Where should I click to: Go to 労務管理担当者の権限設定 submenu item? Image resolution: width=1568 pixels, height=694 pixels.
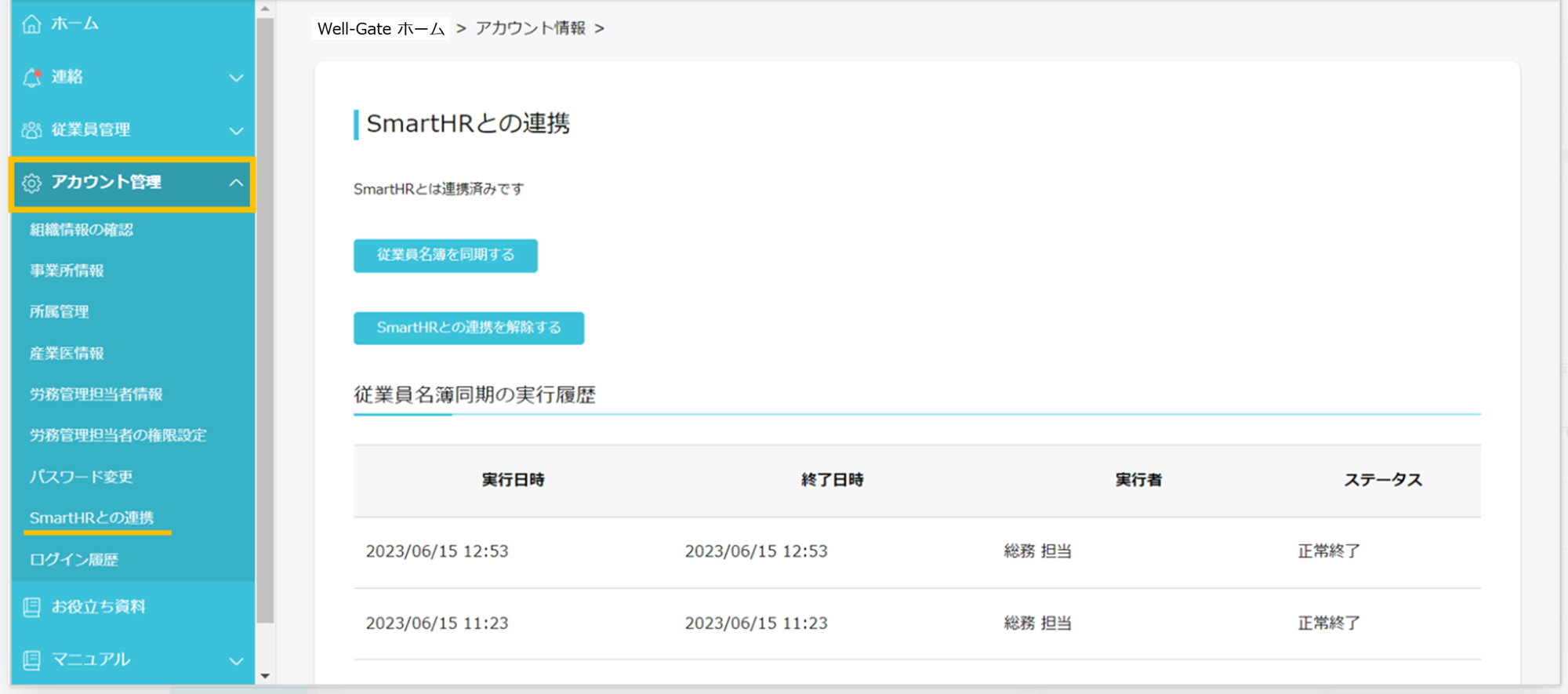118,435
